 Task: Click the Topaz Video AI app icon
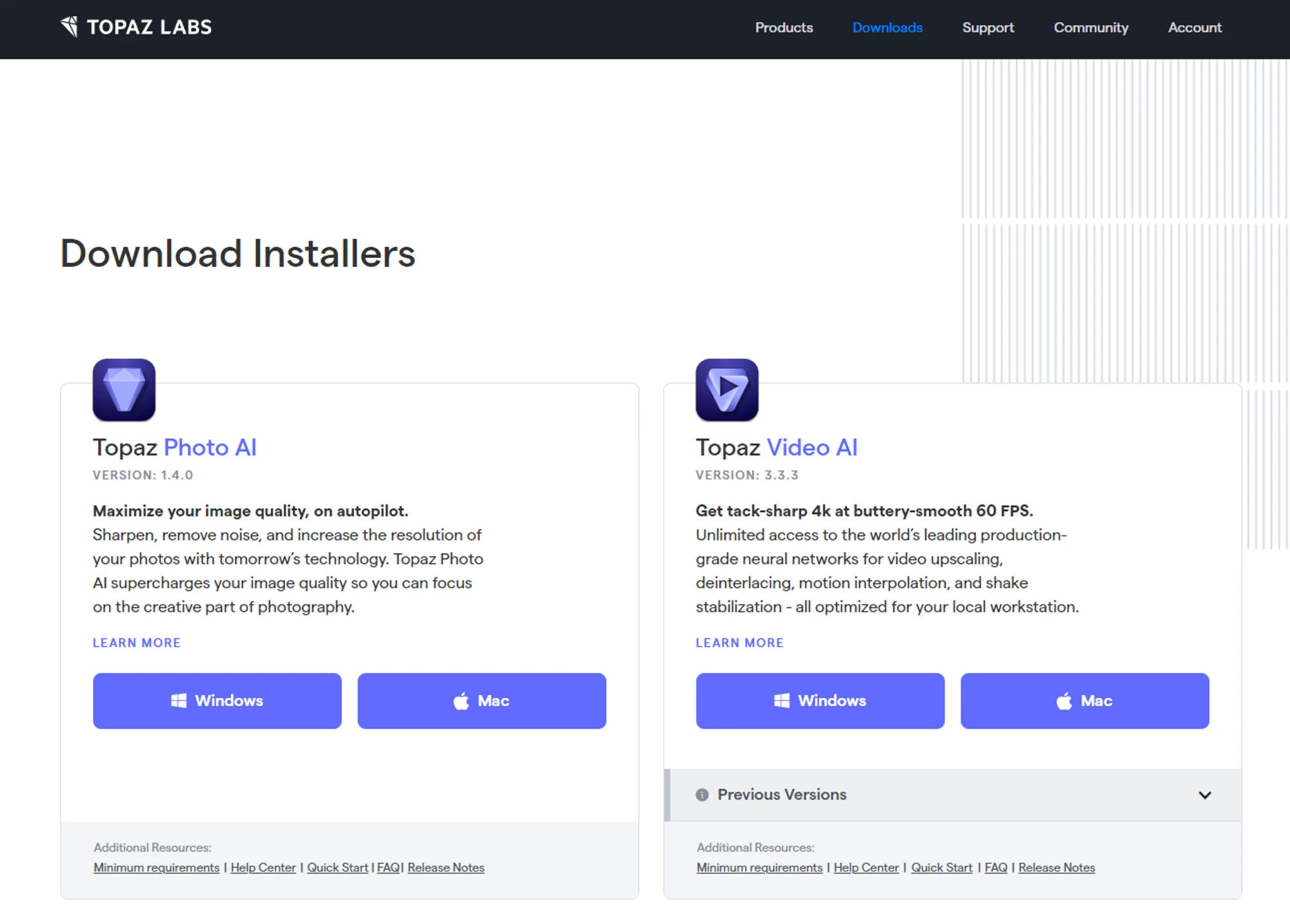(727, 390)
